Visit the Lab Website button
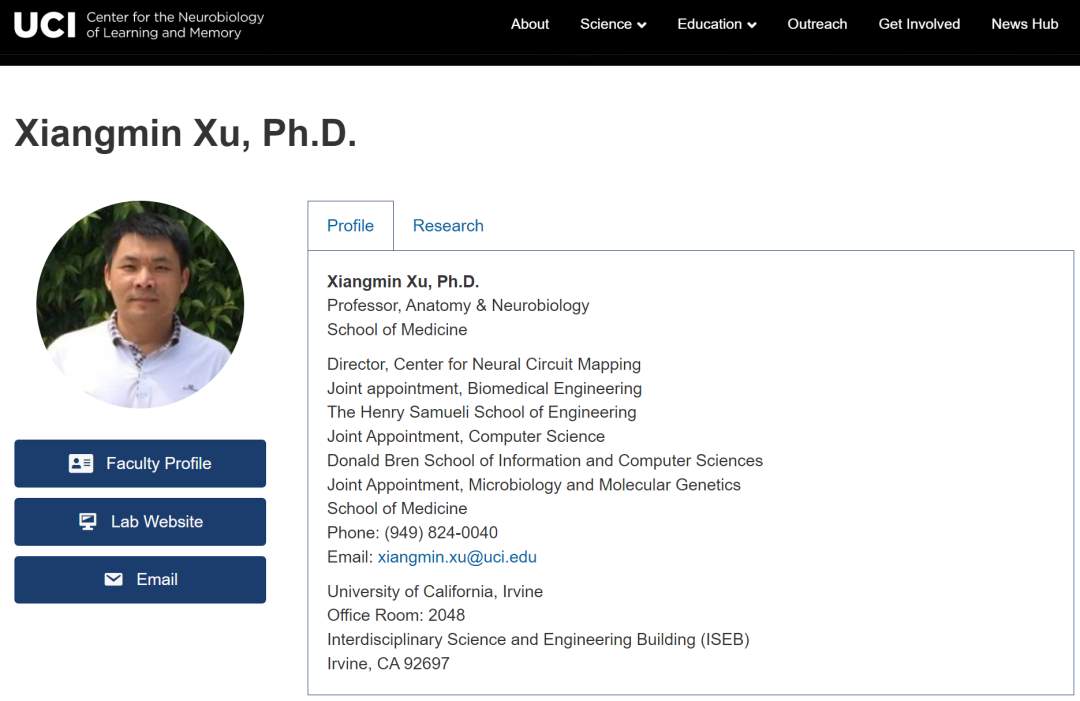Image resolution: width=1080 pixels, height=701 pixels. pos(140,521)
